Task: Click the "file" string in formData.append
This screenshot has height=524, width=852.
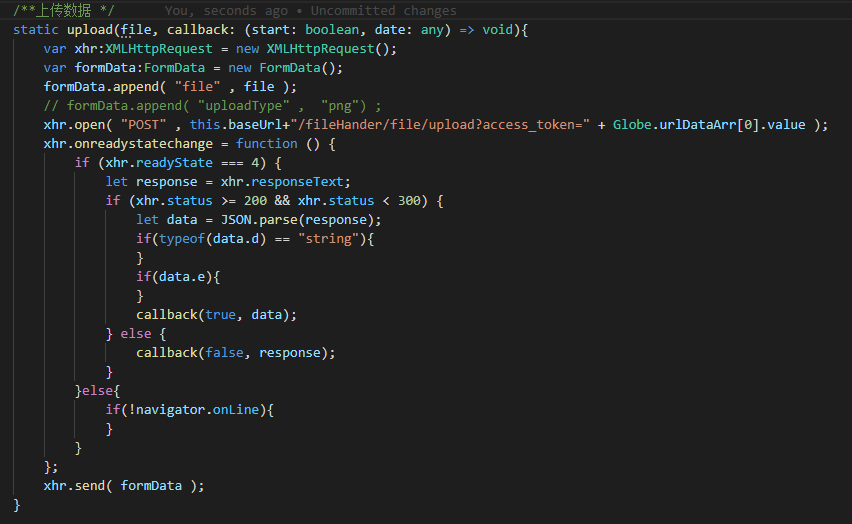Action: point(197,87)
